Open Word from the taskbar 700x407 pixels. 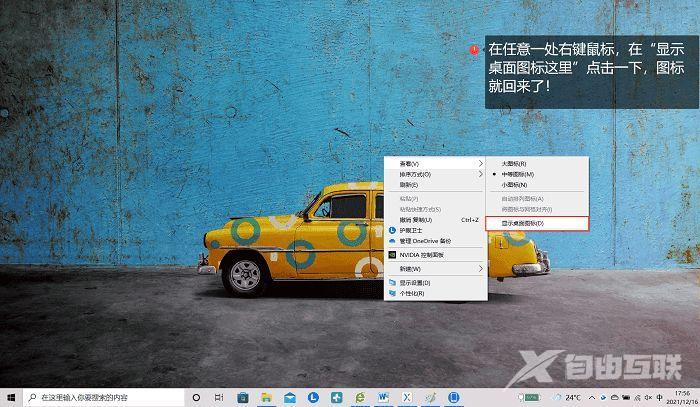[x=383, y=397]
